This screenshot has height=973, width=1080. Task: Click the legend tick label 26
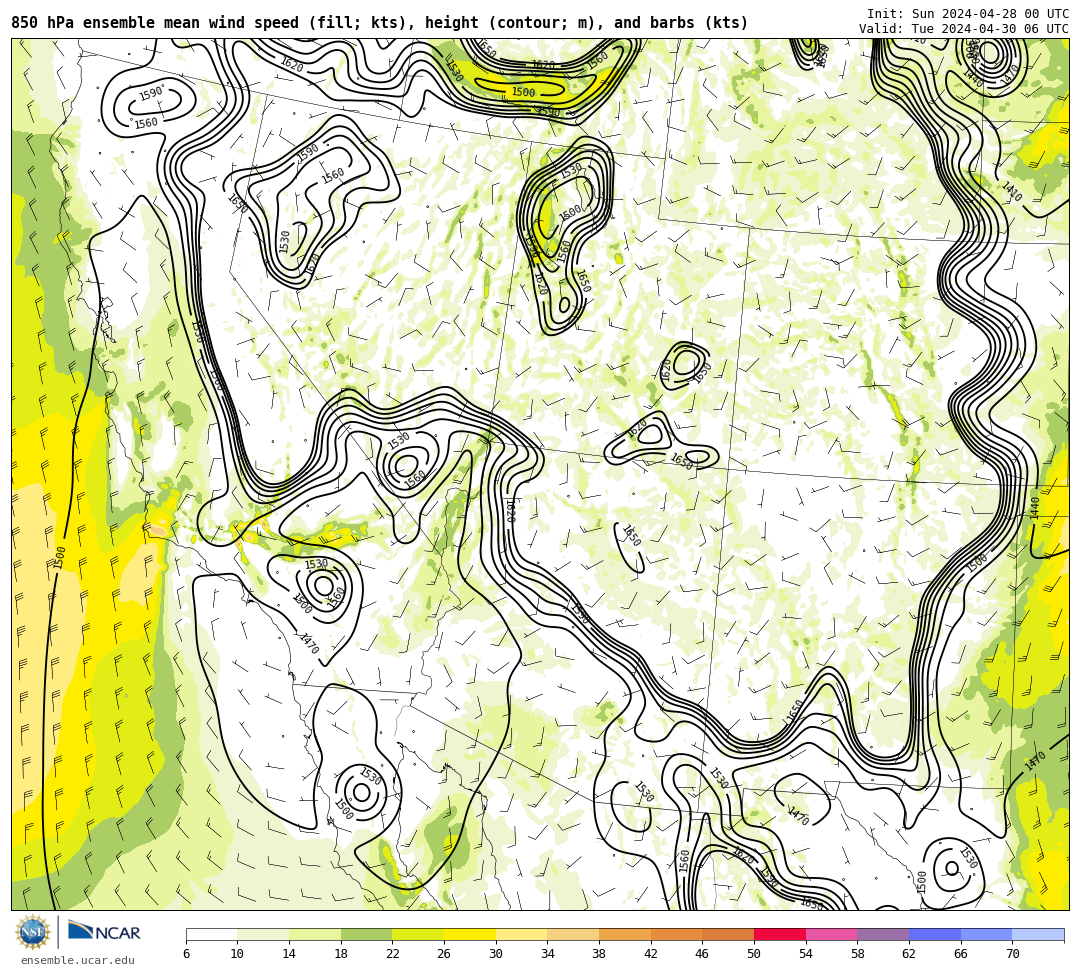click(444, 954)
